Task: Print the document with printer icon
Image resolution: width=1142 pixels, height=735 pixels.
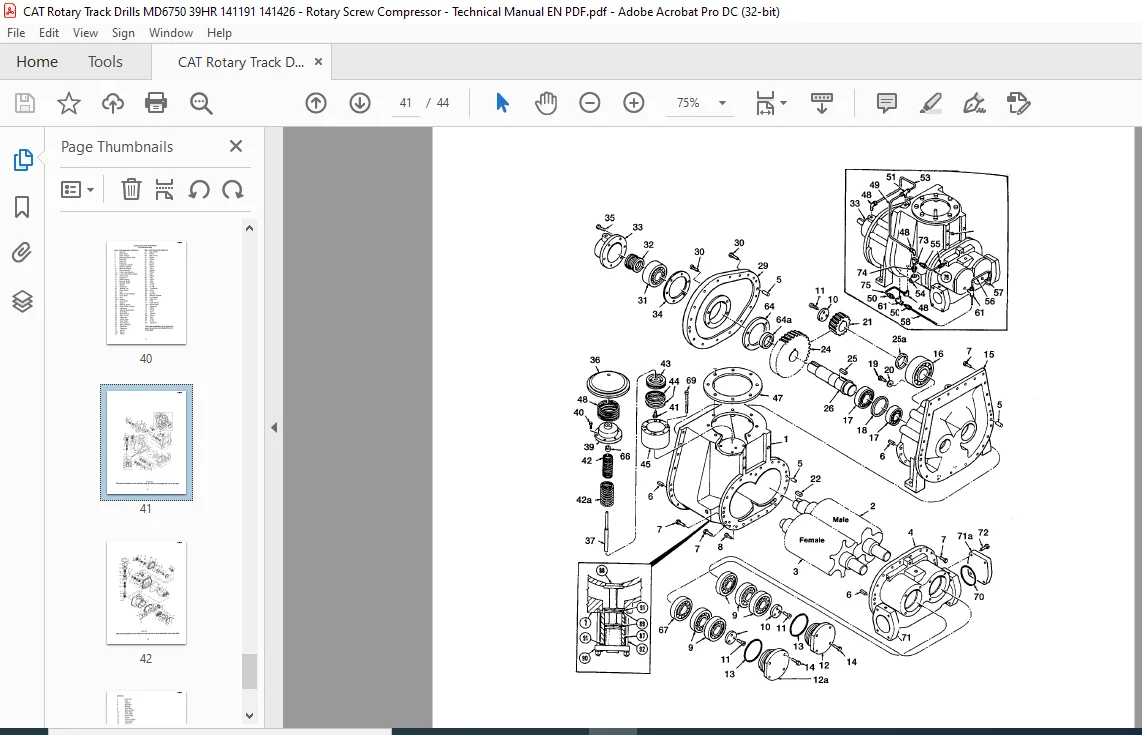Action: [156, 103]
